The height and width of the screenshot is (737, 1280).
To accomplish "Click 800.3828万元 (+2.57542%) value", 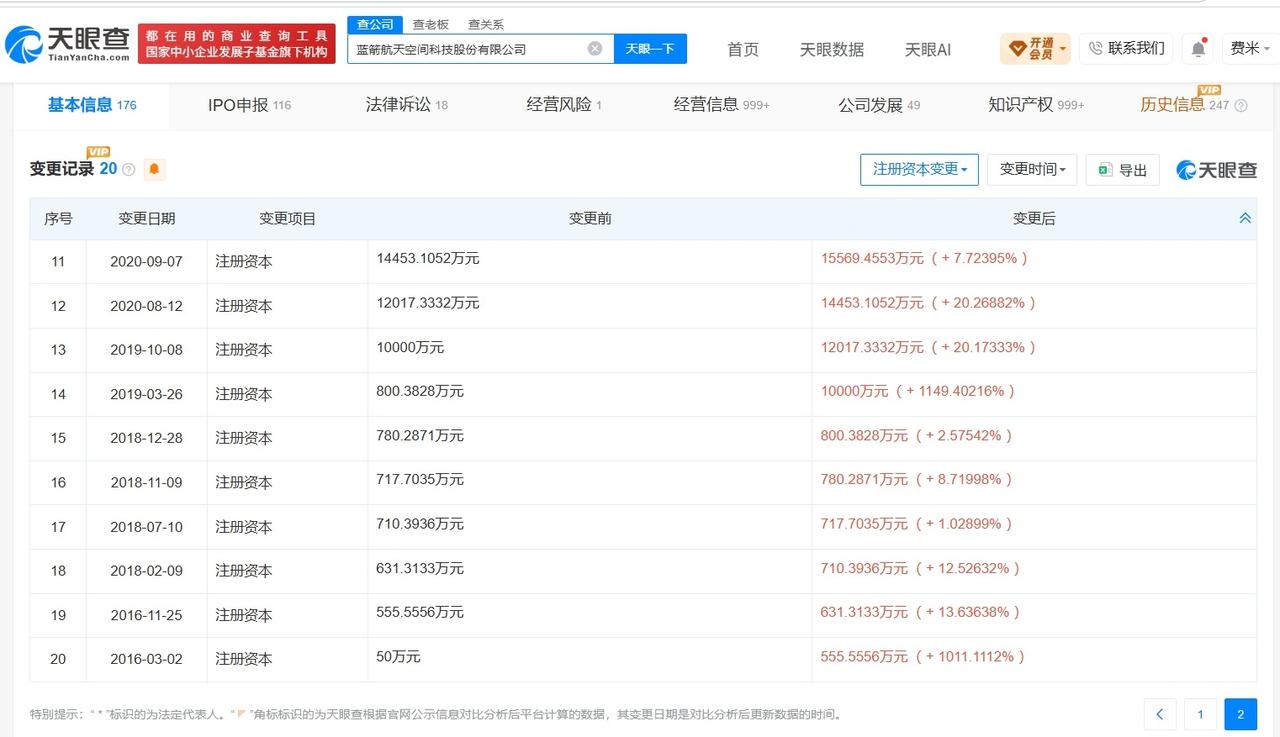I will click(917, 435).
